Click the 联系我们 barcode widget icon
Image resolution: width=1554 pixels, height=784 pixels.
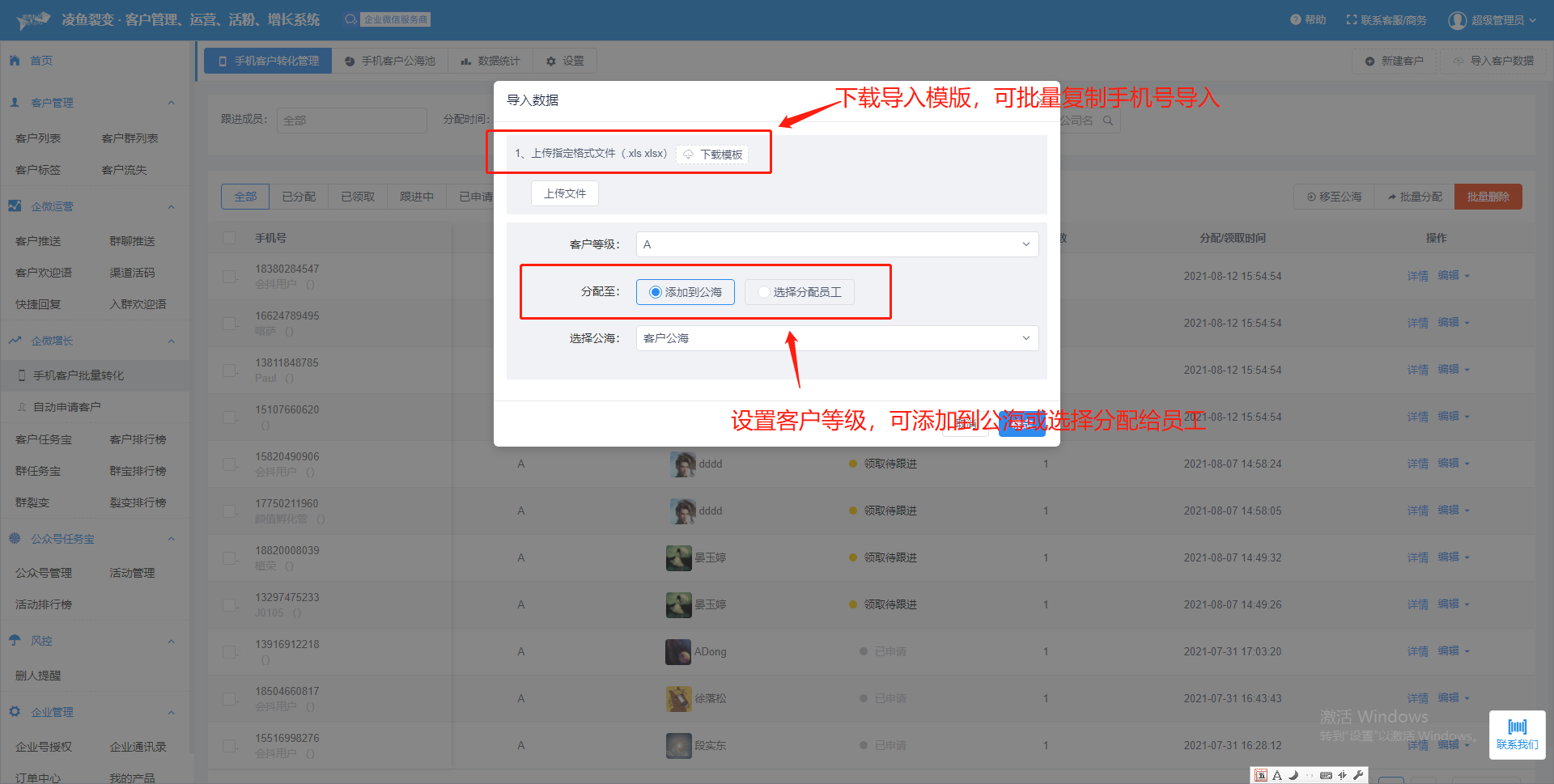point(1517,727)
